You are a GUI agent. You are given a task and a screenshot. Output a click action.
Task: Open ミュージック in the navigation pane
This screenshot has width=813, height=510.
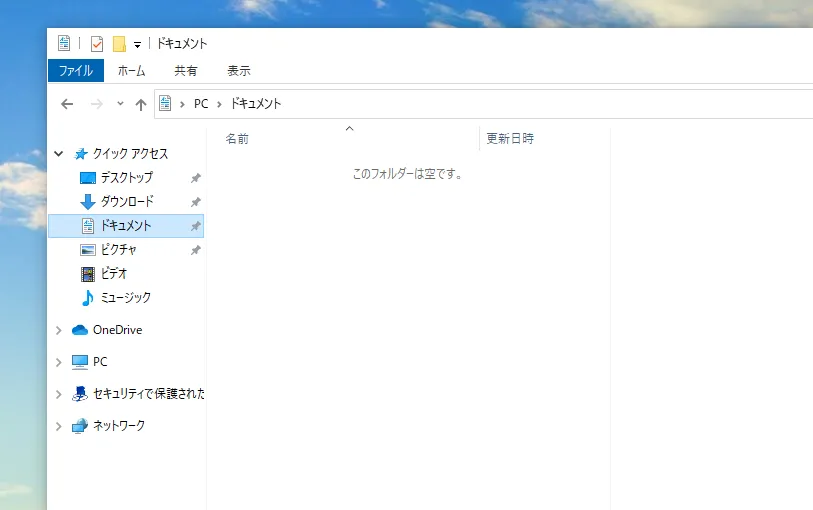click(125, 298)
